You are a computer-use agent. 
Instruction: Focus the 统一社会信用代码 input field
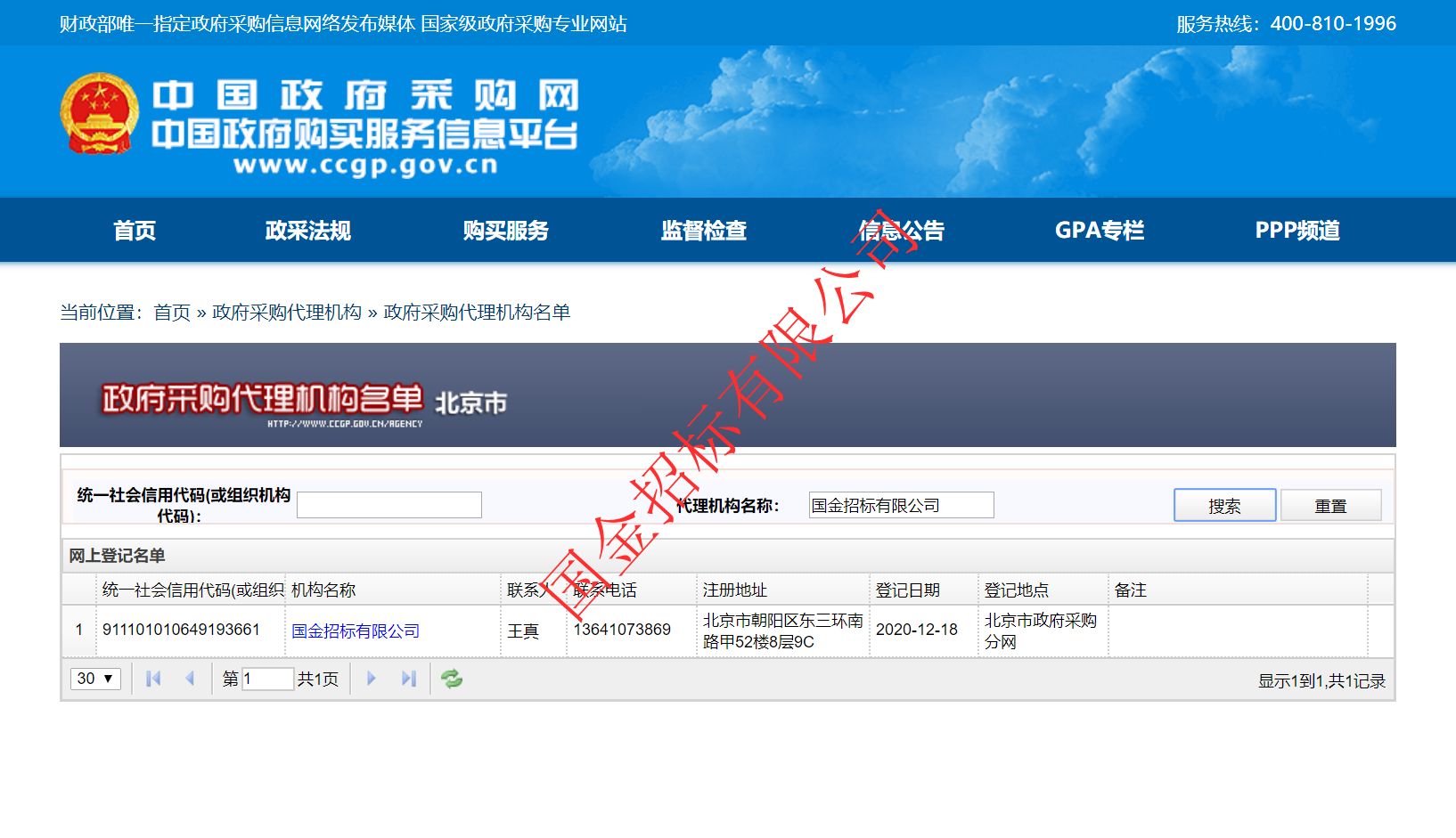point(389,505)
